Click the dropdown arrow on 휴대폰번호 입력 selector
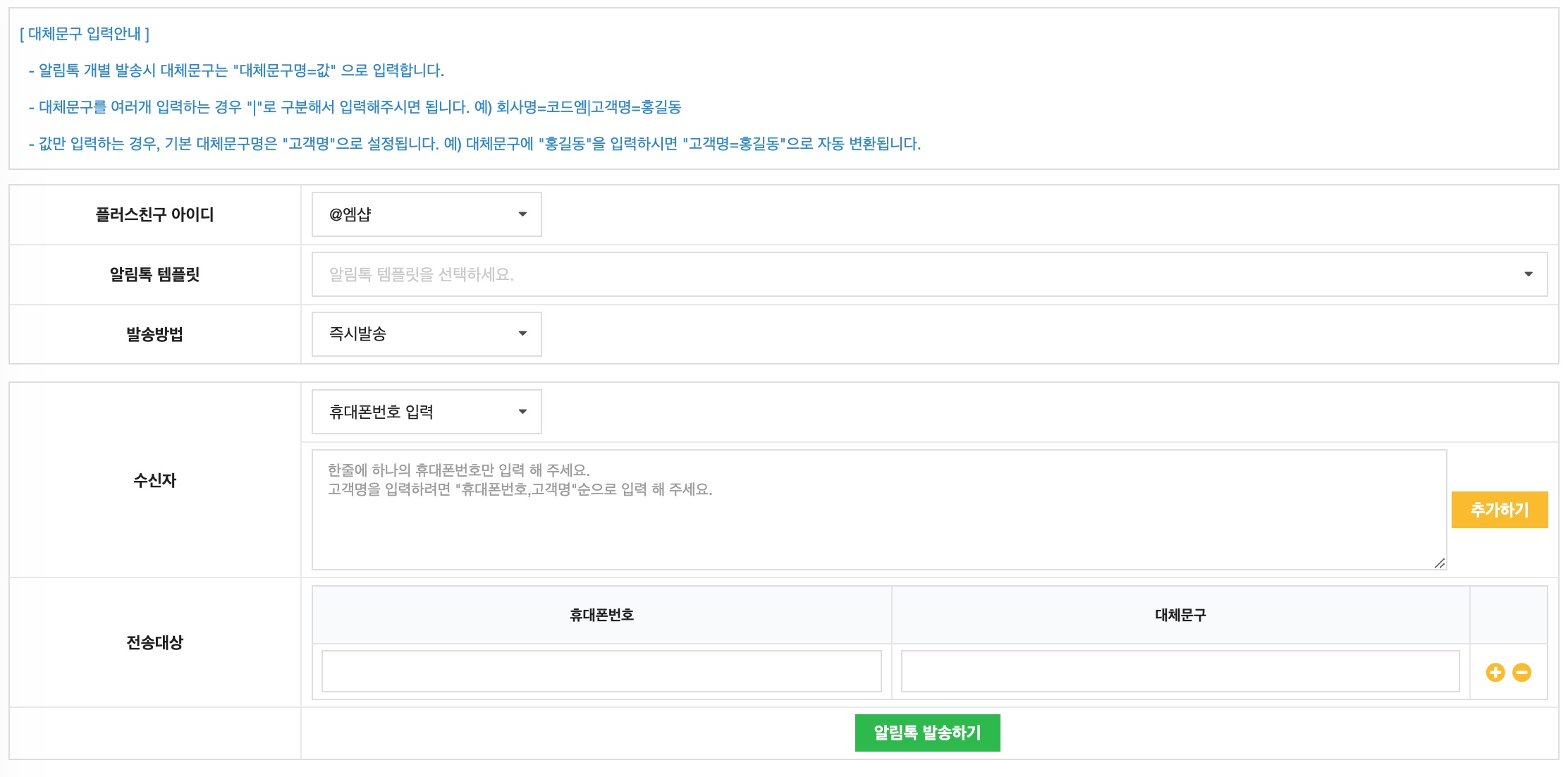Viewport: 1568px width, 777px height. click(x=522, y=412)
